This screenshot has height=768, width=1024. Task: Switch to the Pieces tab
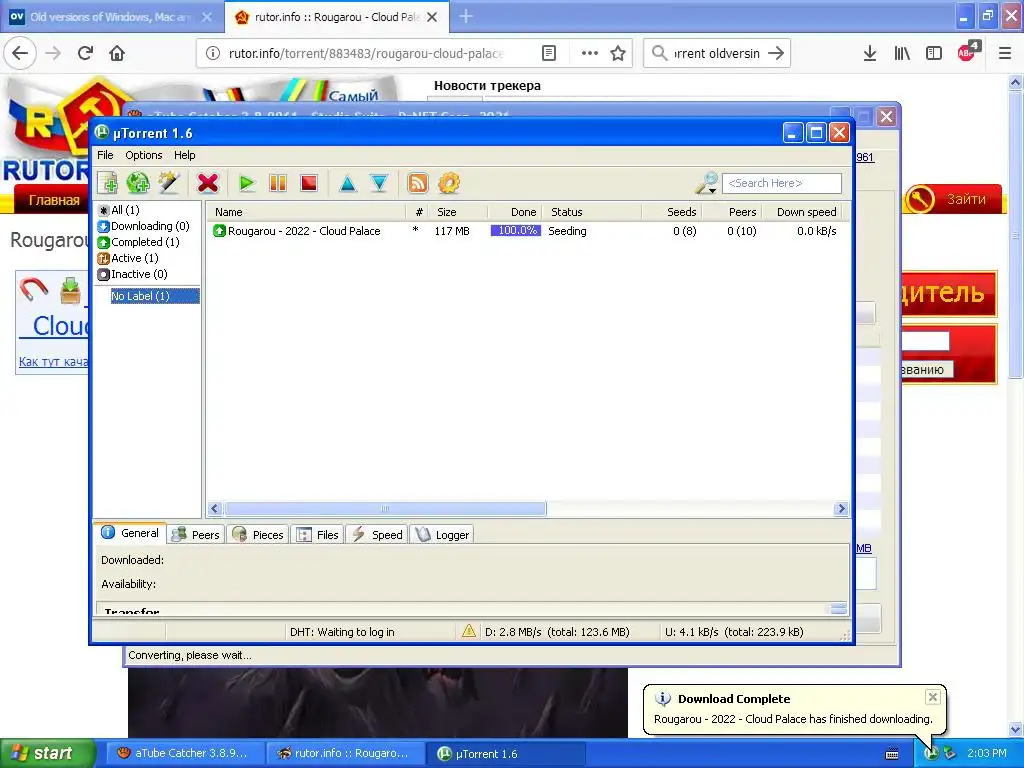click(x=259, y=535)
